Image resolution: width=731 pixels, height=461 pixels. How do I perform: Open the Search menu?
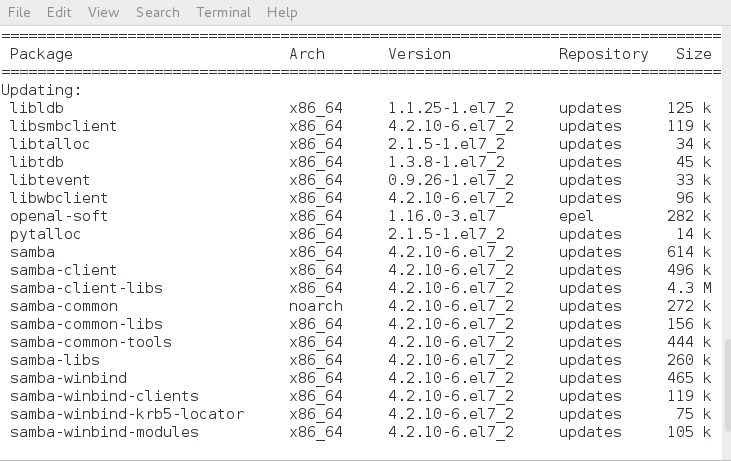click(158, 12)
